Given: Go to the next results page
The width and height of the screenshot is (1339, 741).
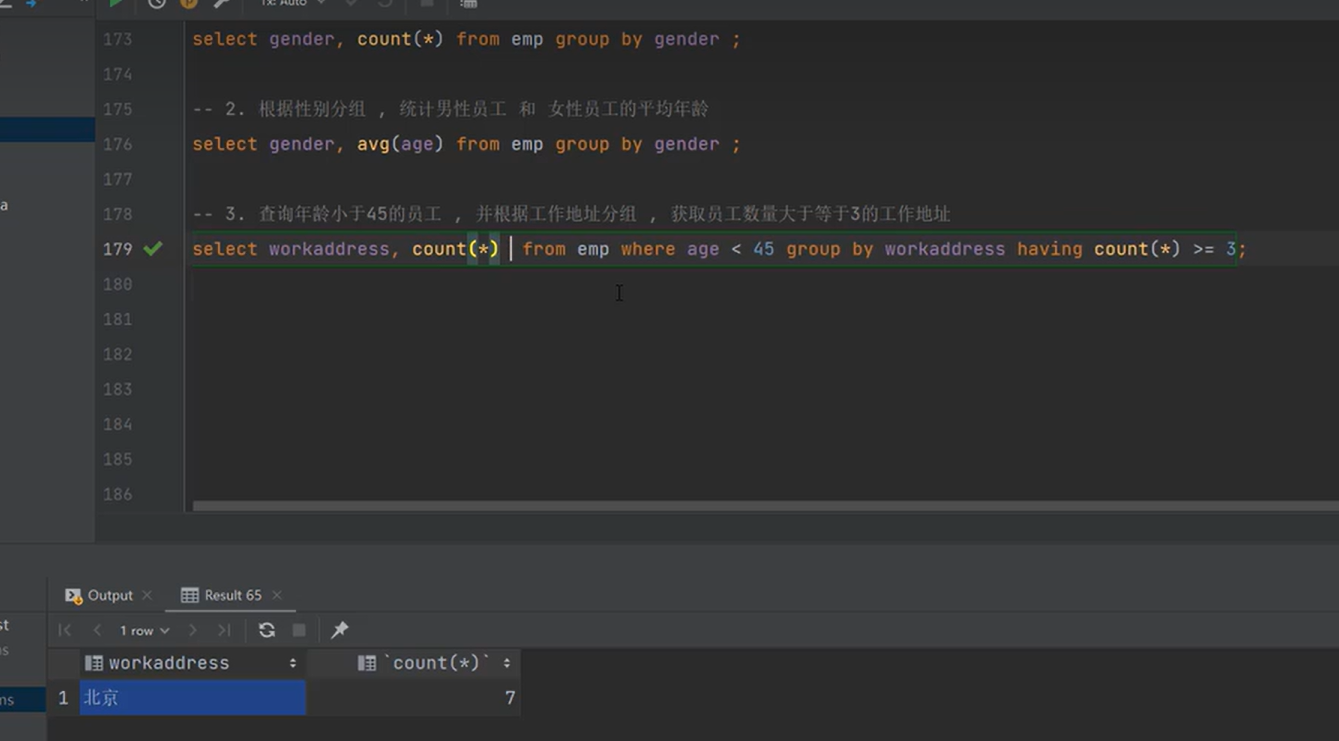Looking at the screenshot, I should pyautogui.click(x=193, y=630).
